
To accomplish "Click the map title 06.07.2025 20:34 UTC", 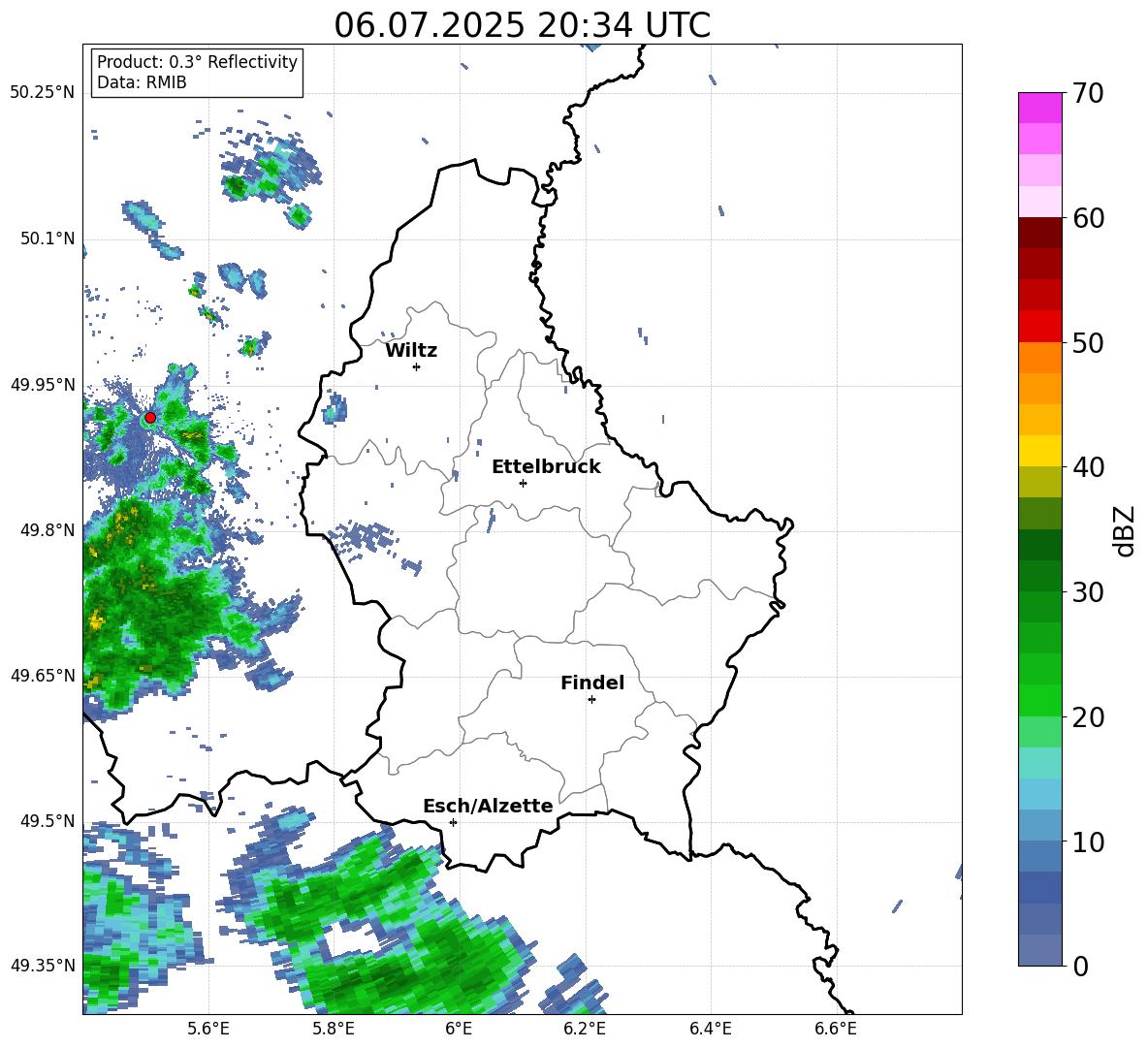I will click(522, 25).
